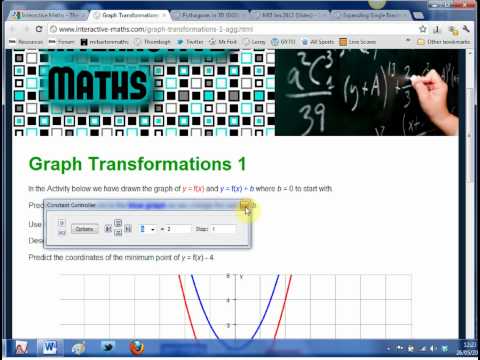Open the Twitter bookmark
Image resolution: width=480 pixels, height=360 pixels.
click(x=190, y=42)
